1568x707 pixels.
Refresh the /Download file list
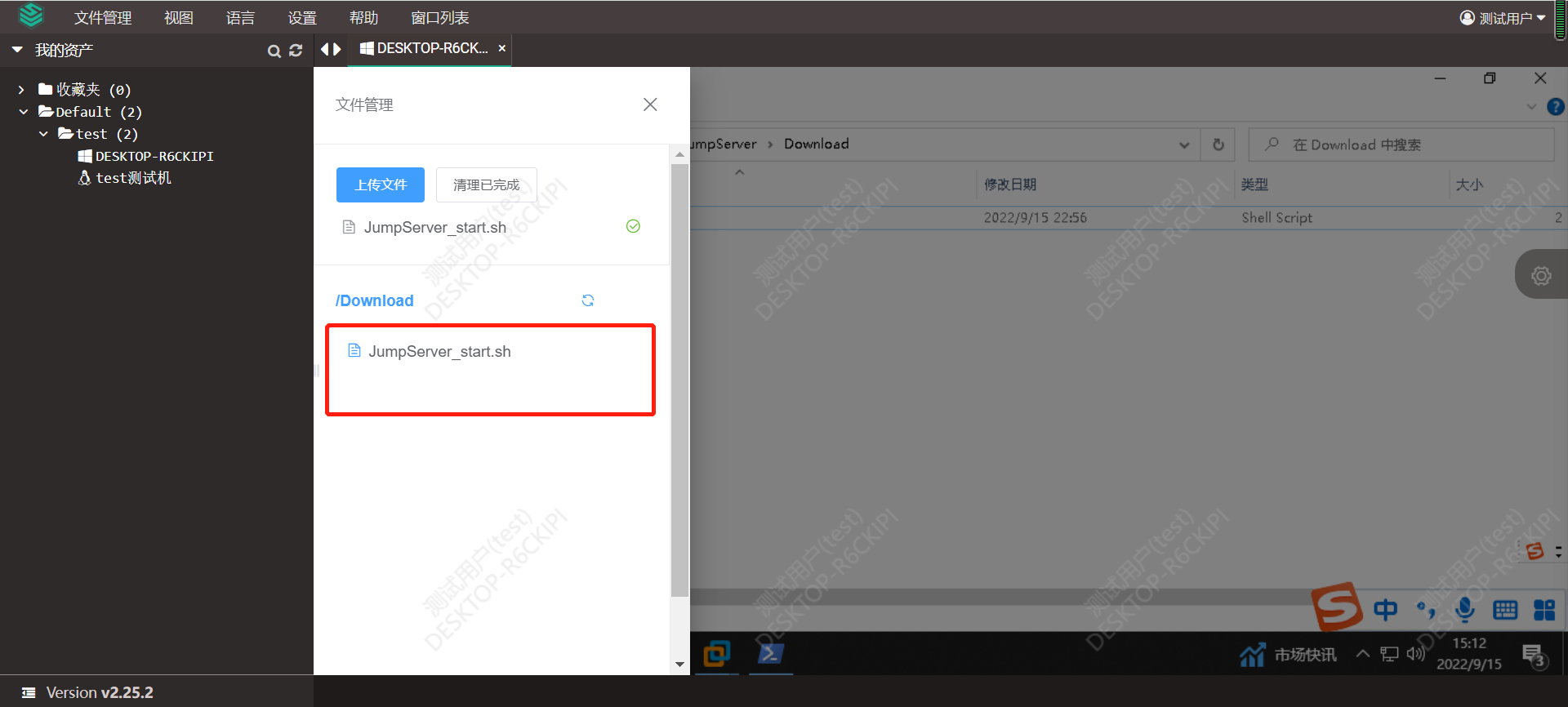588,300
